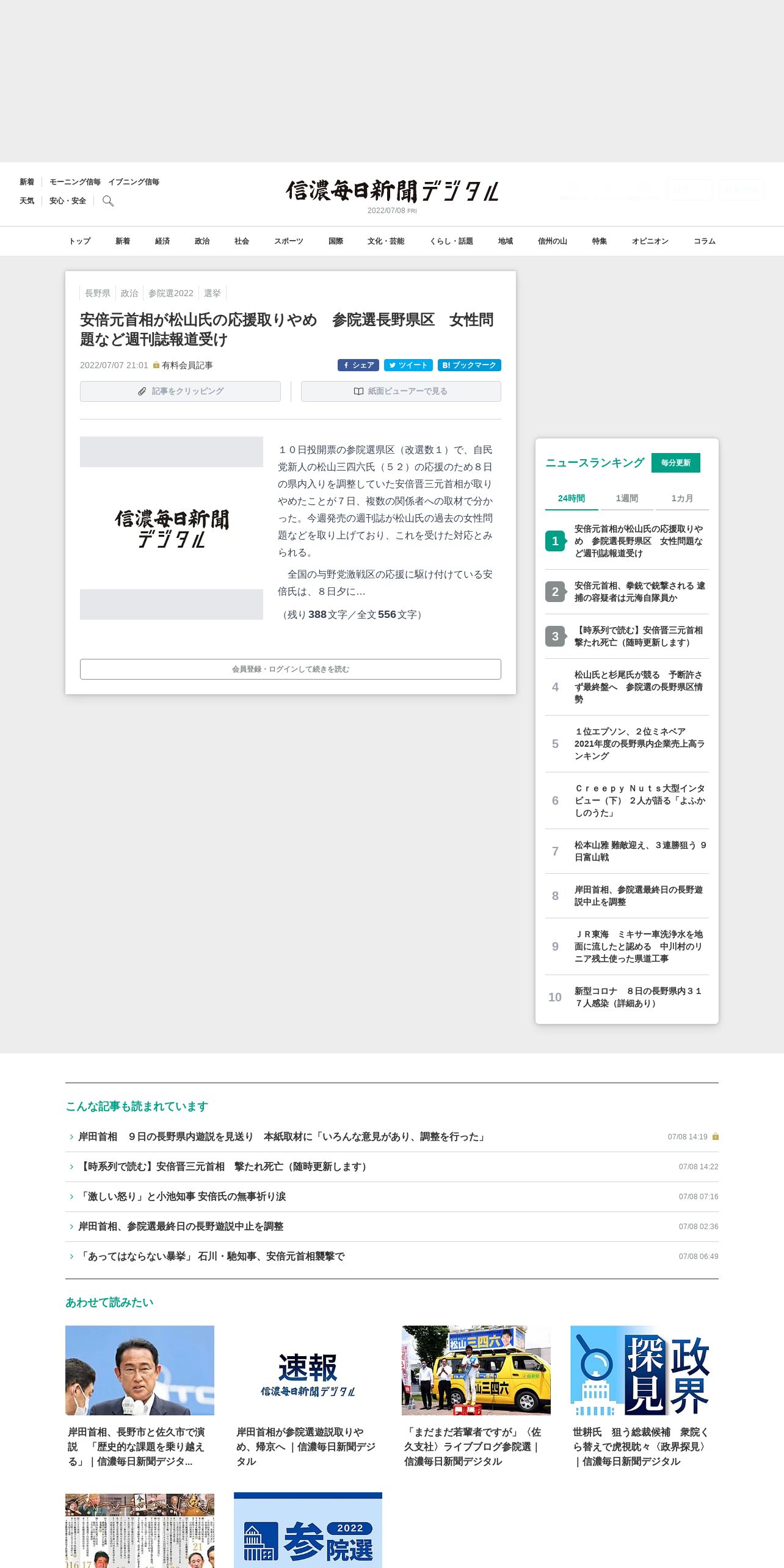Open ranking 6: Creepy Nuts大型インタビュー

(x=627, y=800)
